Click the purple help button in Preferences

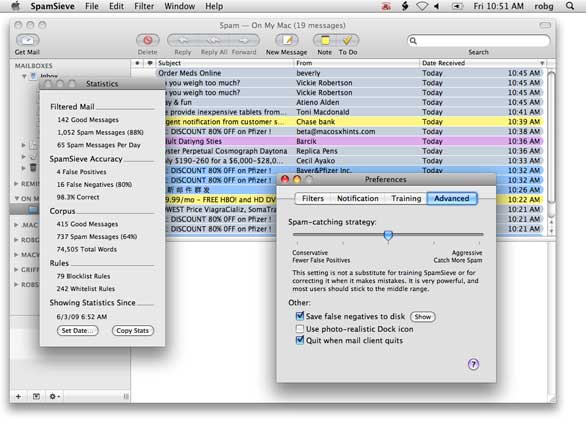pos(473,364)
